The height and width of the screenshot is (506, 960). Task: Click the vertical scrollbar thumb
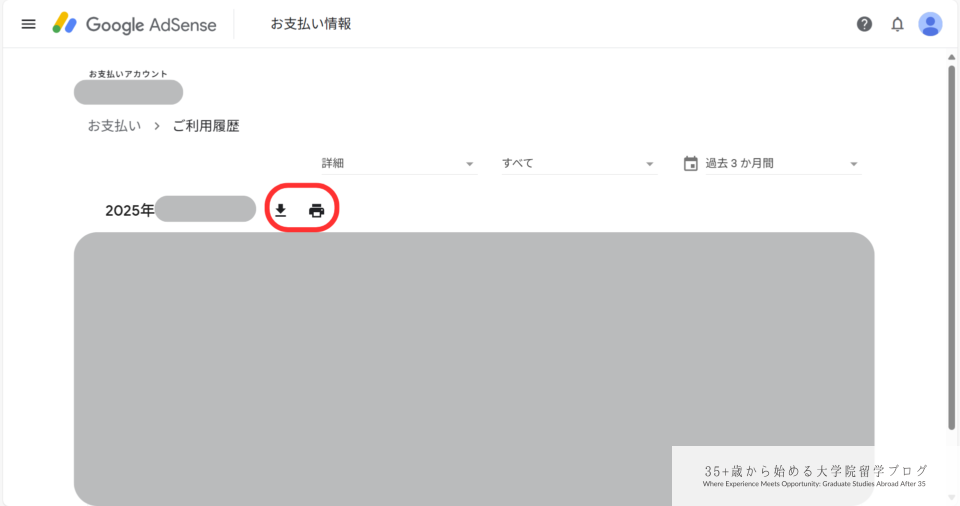click(x=951, y=247)
